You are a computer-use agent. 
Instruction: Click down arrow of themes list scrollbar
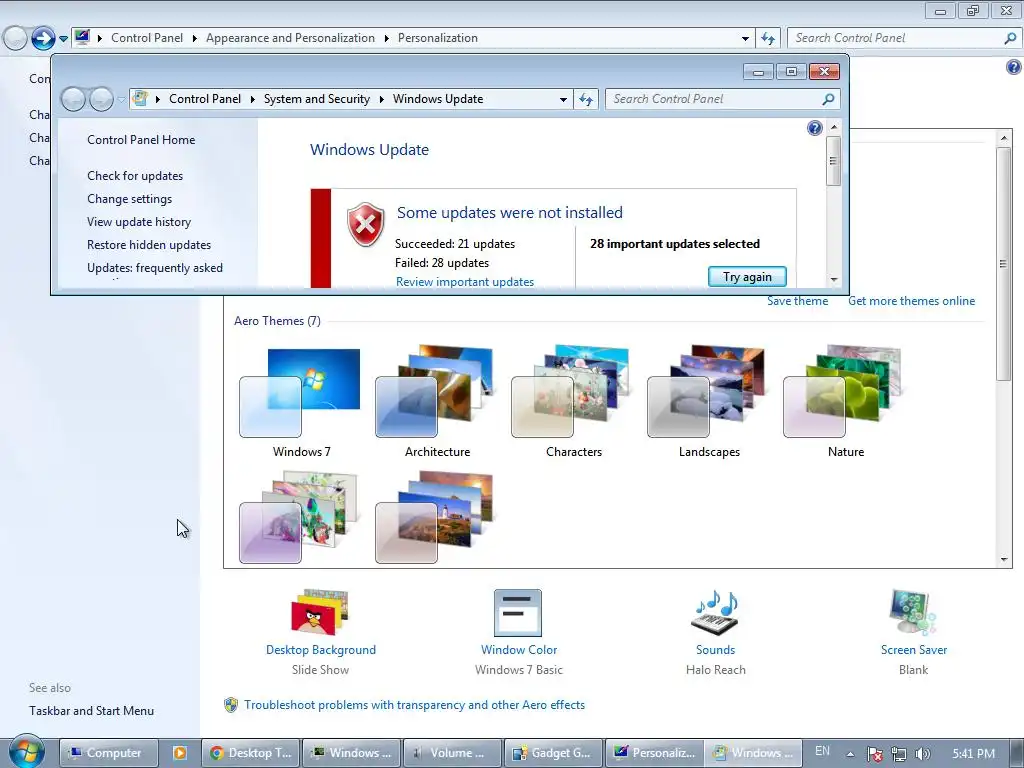tap(1004, 560)
